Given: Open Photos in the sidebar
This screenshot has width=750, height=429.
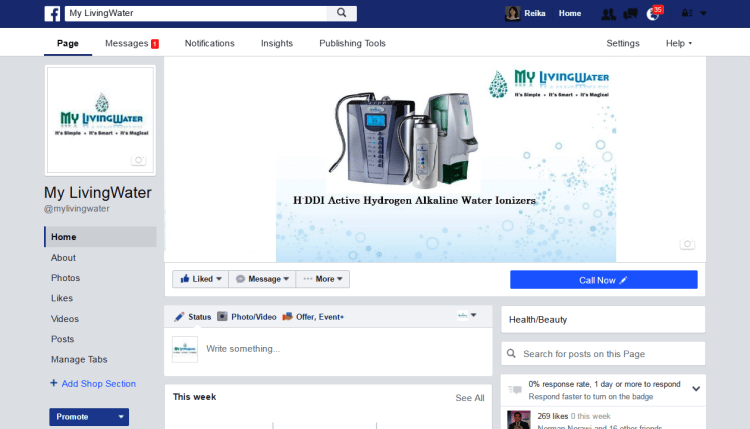Looking at the screenshot, I should [x=66, y=278].
